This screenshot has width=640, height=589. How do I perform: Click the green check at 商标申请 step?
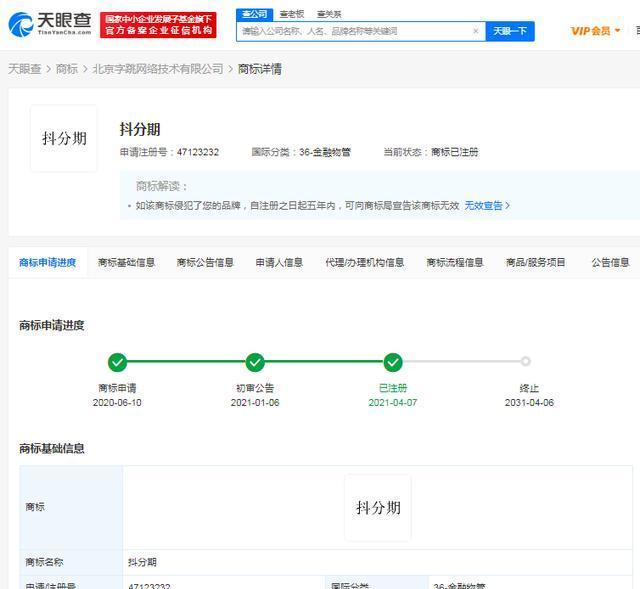(x=117, y=362)
